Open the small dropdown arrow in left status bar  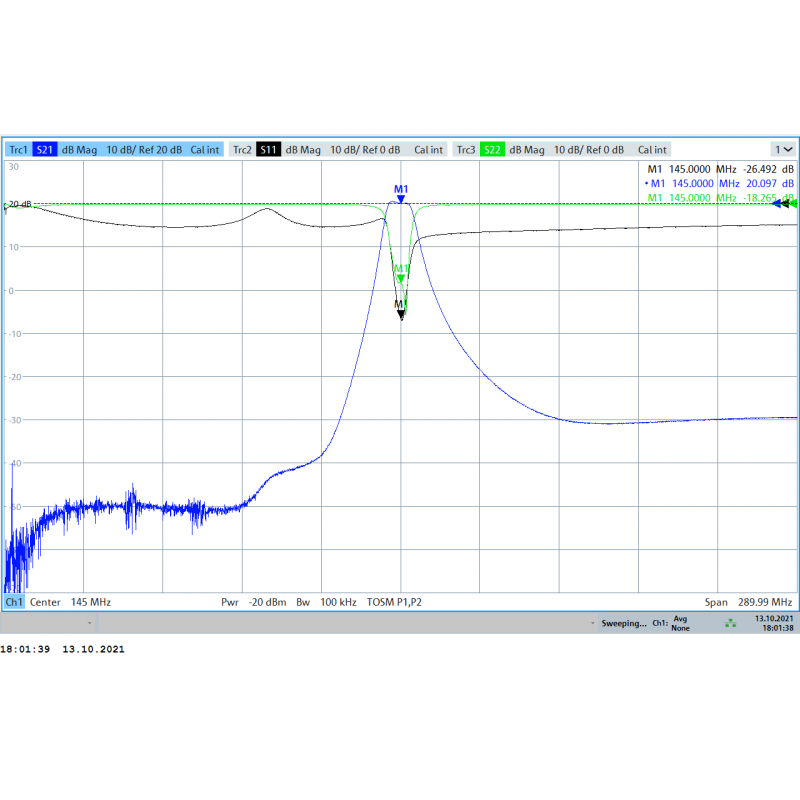click(x=89, y=623)
